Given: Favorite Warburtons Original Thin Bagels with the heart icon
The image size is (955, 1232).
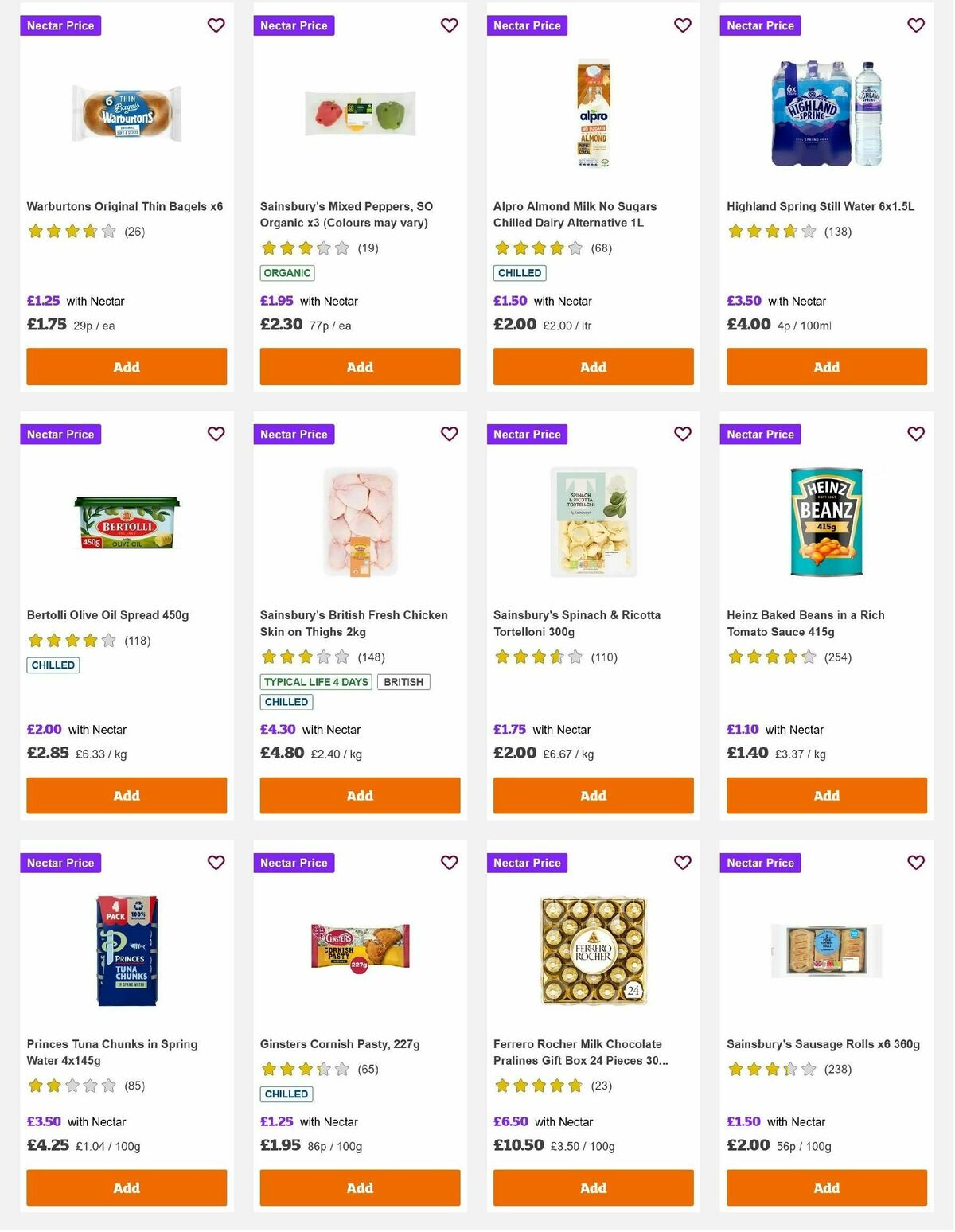Looking at the screenshot, I should [x=215, y=25].
